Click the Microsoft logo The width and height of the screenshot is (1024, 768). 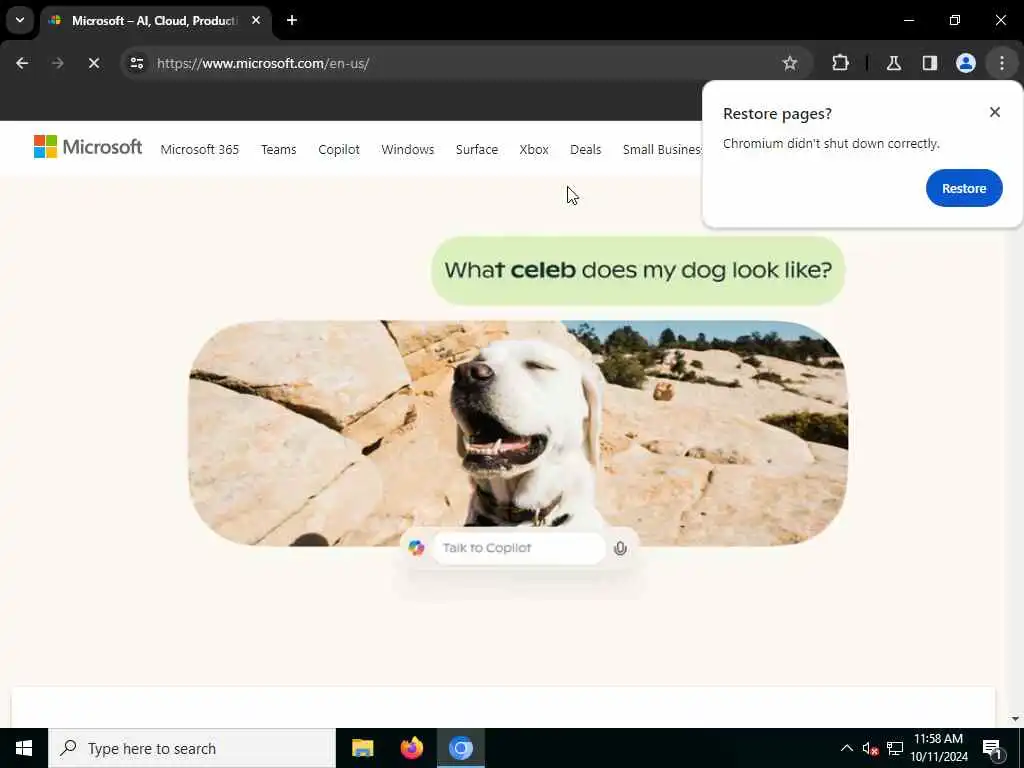[88, 147]
